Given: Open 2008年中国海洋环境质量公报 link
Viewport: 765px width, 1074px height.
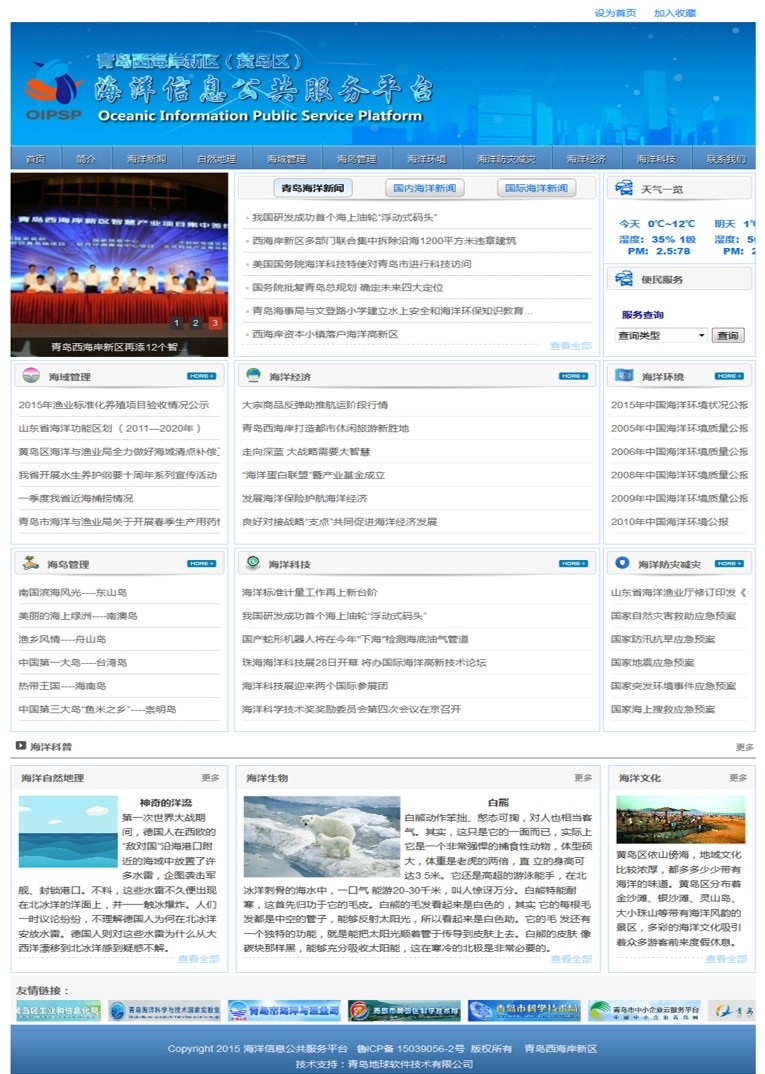Looking at the screenshot, I should tap(679, 475).
